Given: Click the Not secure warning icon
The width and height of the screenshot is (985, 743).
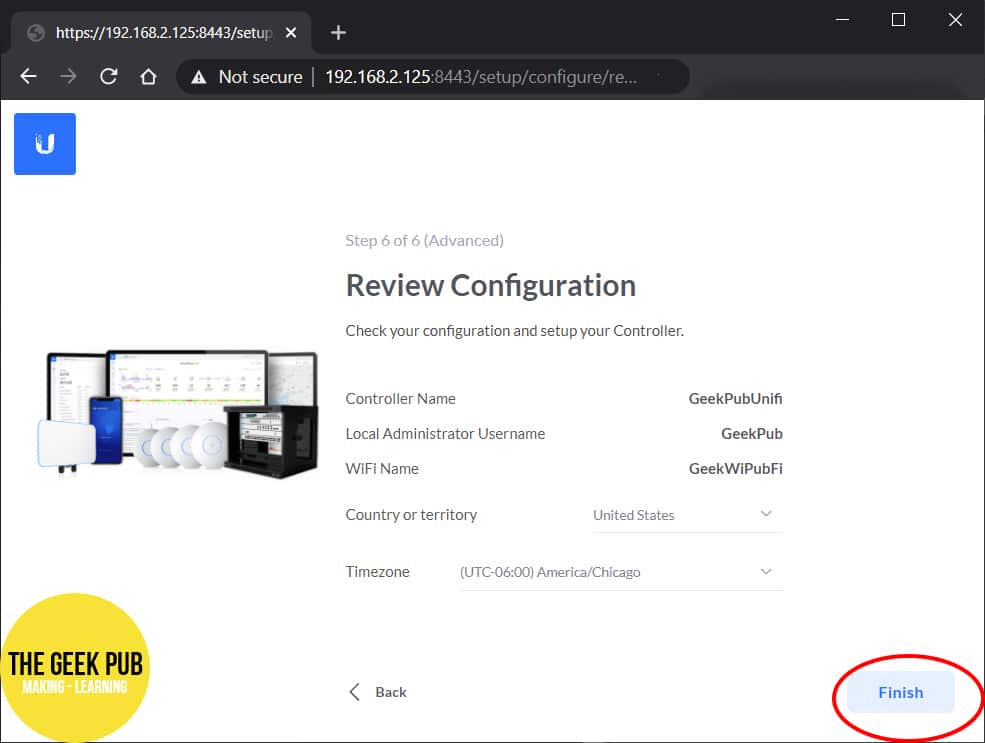Looking at the screenshot, I should tap(199, 77).
